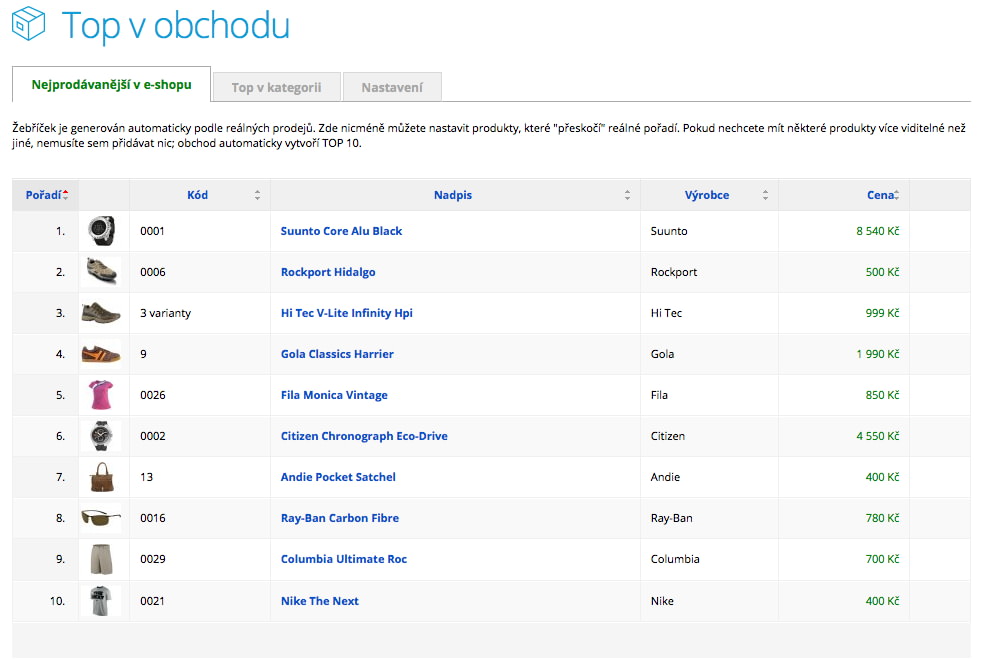Open the Suunto Core Alu Black product link
The width and height of the screenshot is (985, 660).
pyautogui.click(x=341, y=231)
